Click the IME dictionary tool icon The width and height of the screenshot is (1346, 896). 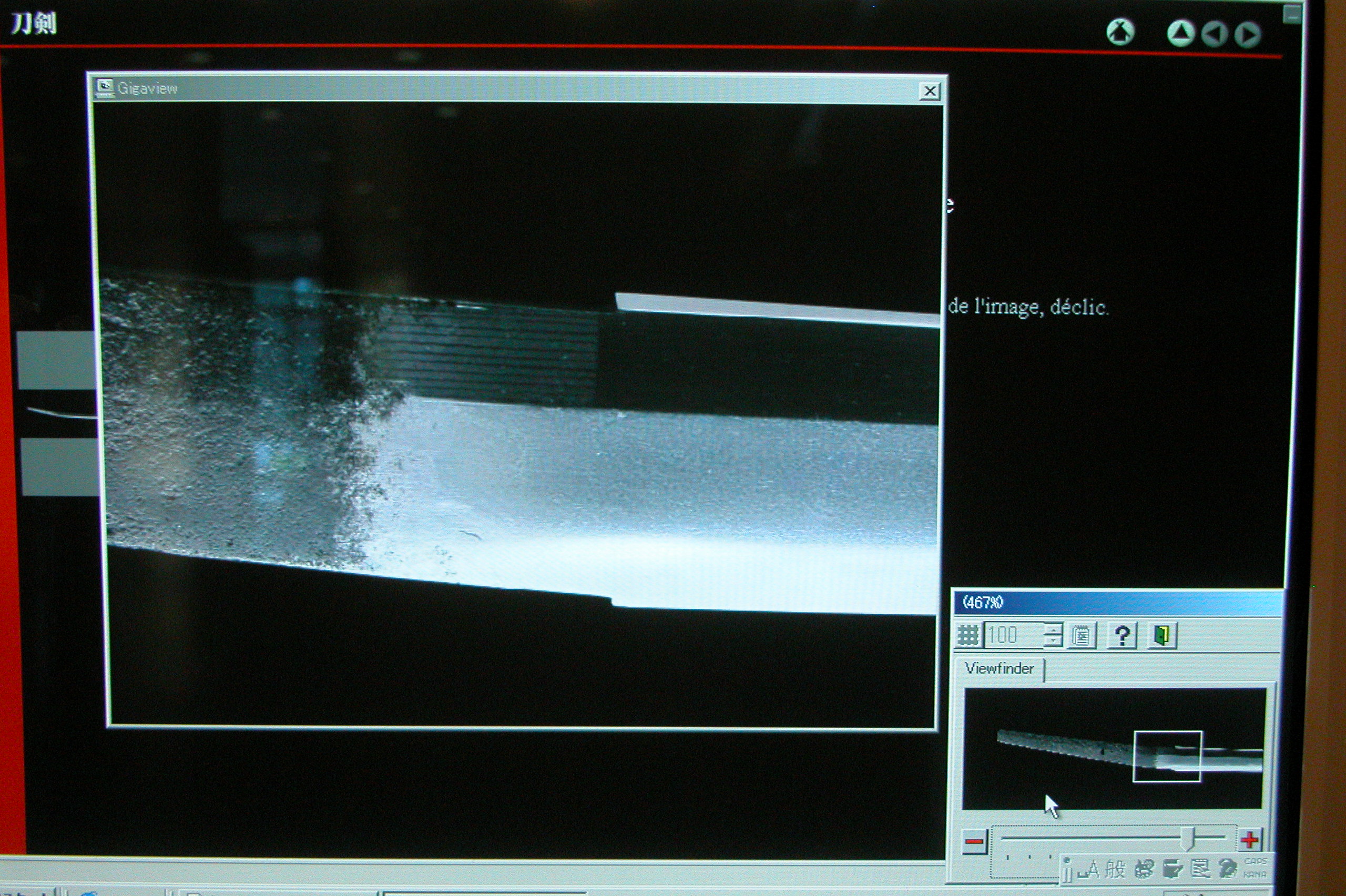[x=1172, y=869]
